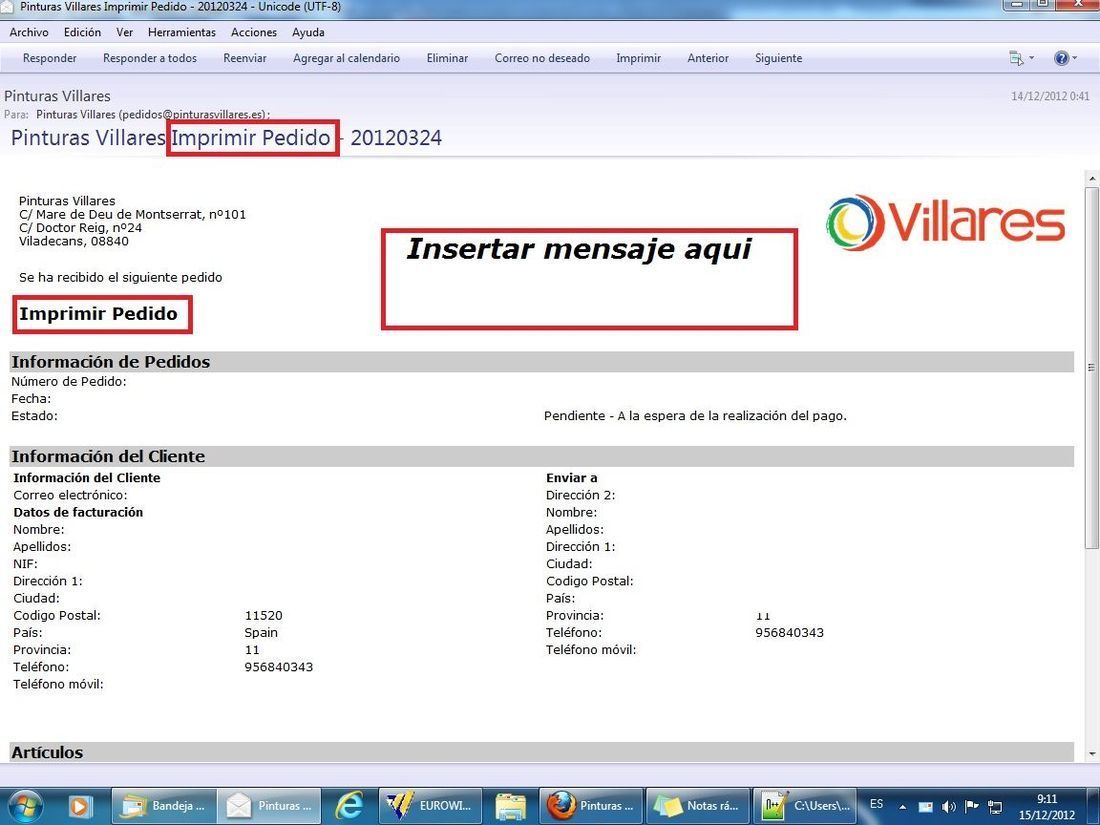This screenshot has width=1100, height=825.
Task: Click the Número de Pedido label
Action: [69, 382]
